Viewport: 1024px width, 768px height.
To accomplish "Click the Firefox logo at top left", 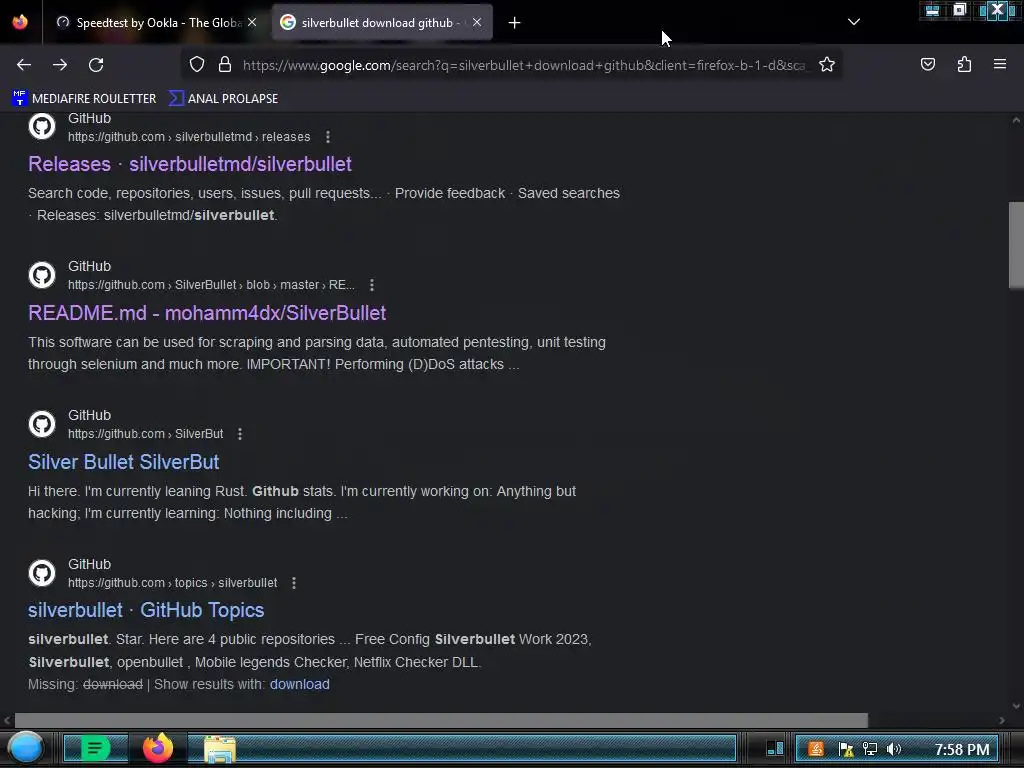I will [20, 22].
